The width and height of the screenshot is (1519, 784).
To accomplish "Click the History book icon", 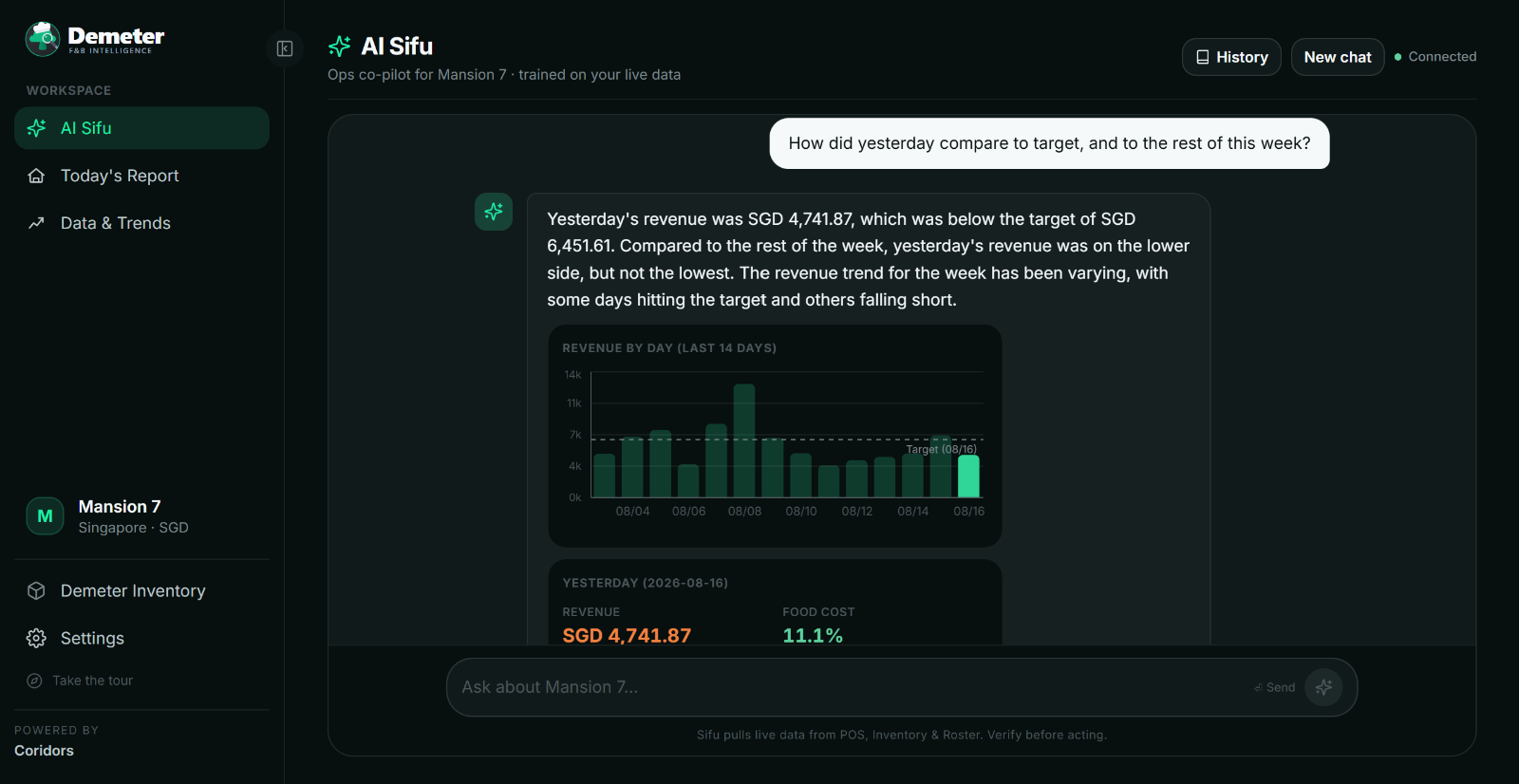I will point(1203,57).
